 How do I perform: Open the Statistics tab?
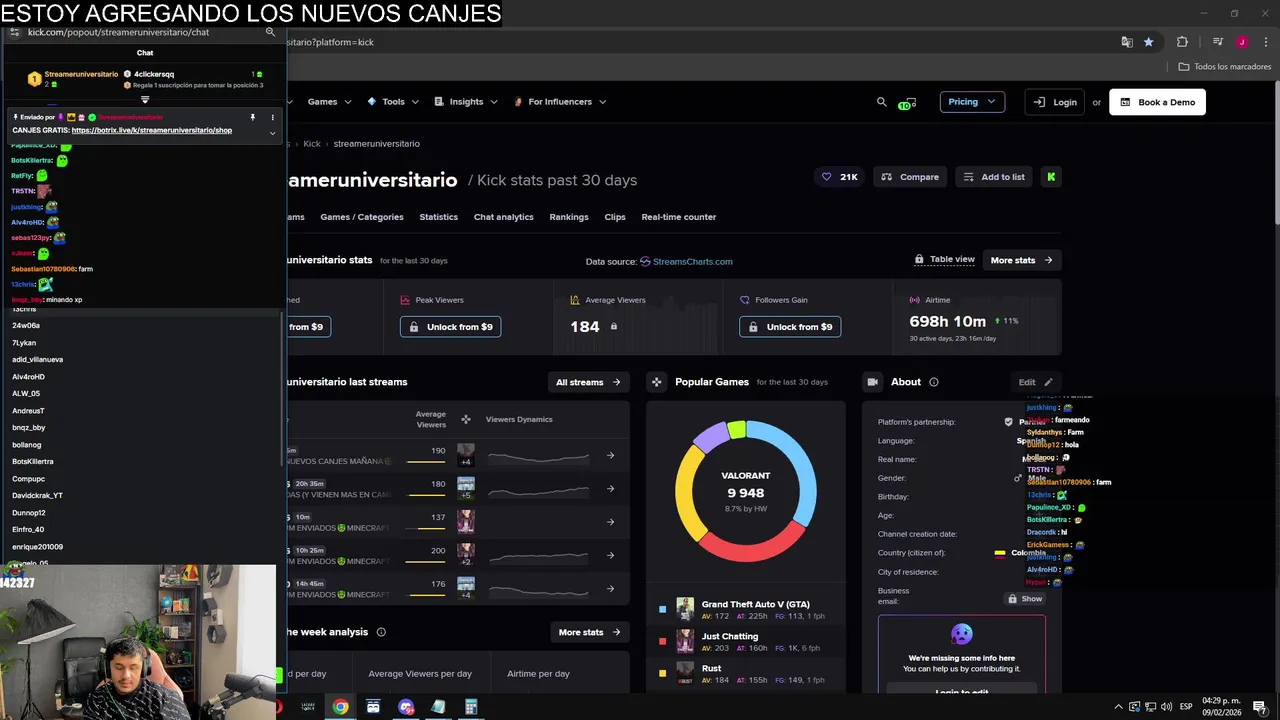click(438, 217)
